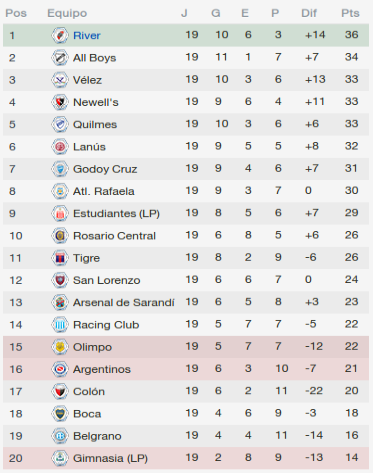This screenshot has height=473, width=373.
Task: Click the Belgrano team badge
Action: click(60, 436)
